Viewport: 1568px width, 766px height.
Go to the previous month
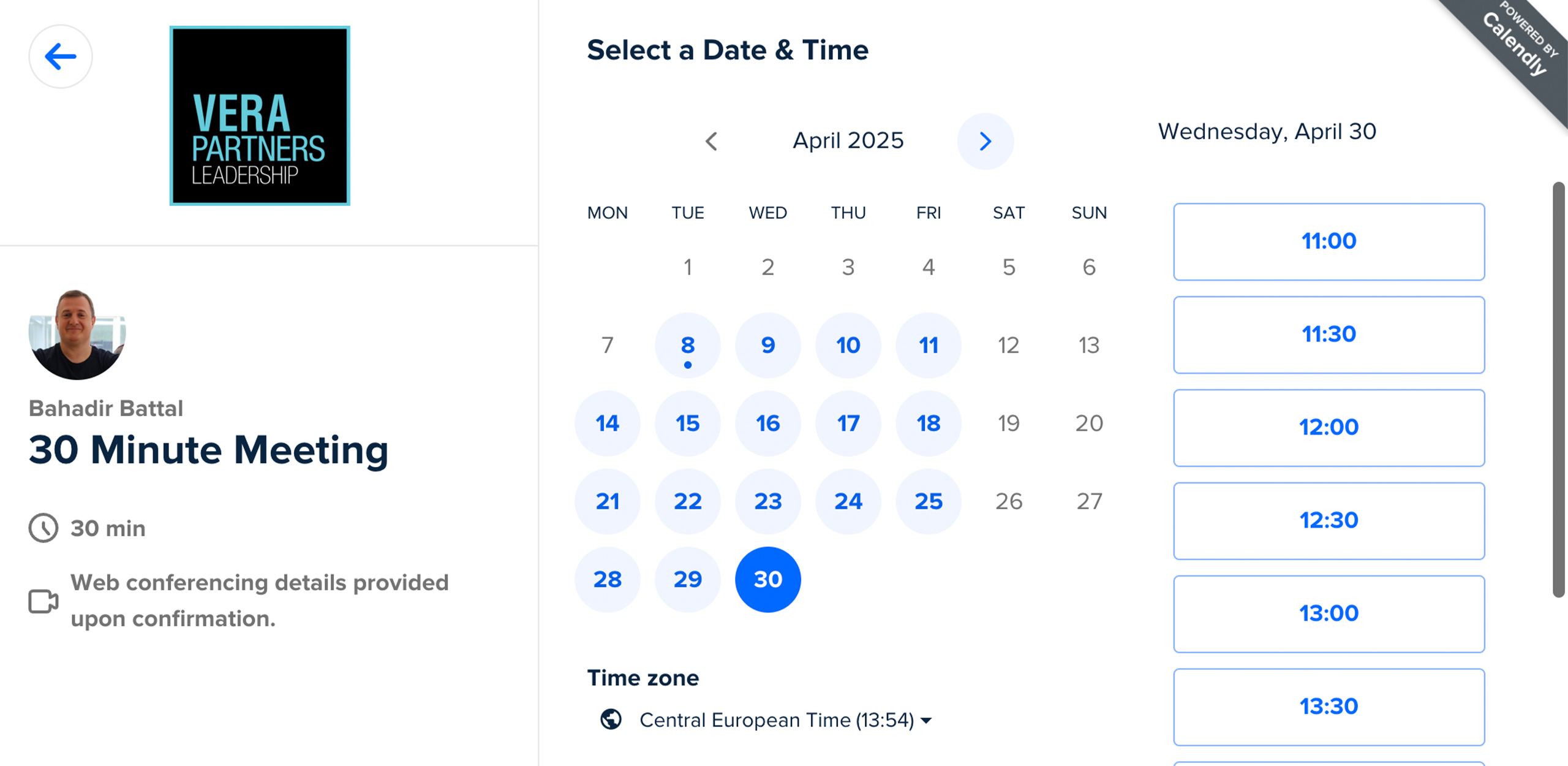[x=711, y=141]
